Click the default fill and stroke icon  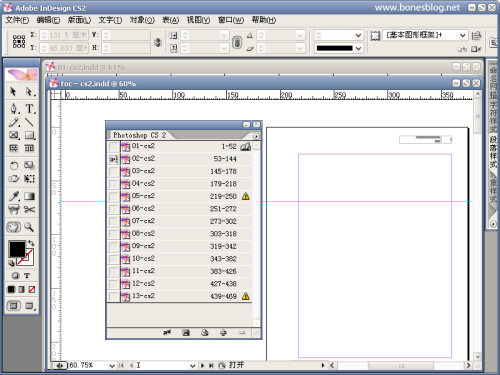(x=11, y=263)
